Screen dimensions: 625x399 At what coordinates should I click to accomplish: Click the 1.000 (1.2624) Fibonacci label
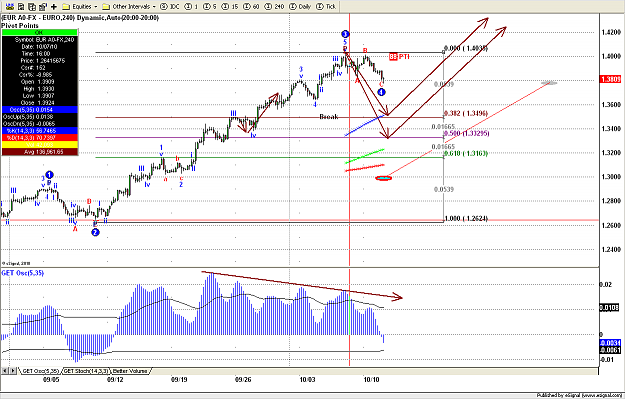click(x=466, y=218)
